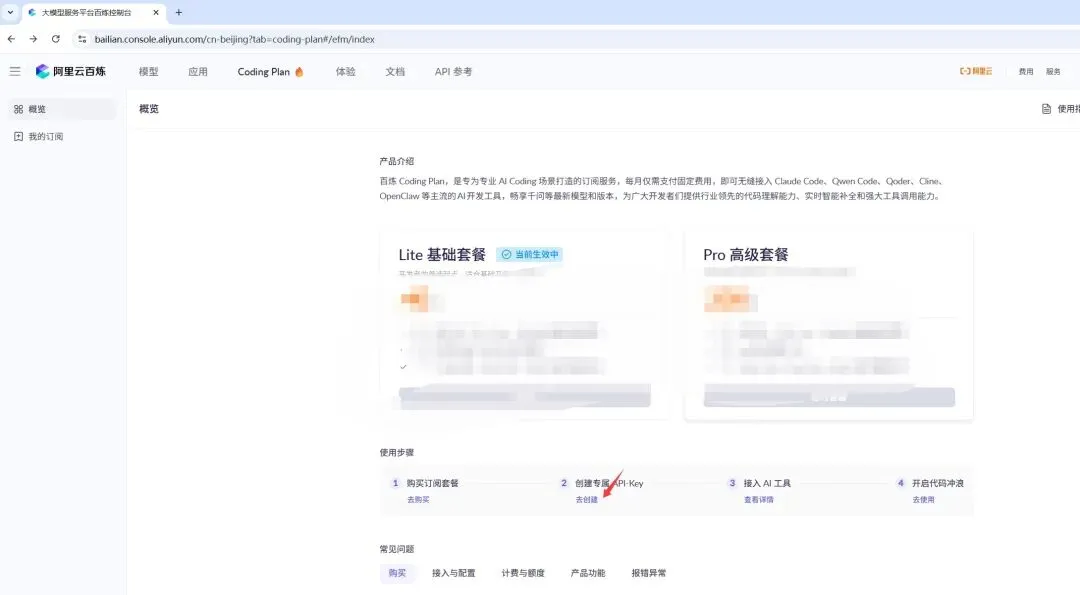
Task: Click the Lite plan bottom button
Action: pyautogui.click(x=525, y=396)
